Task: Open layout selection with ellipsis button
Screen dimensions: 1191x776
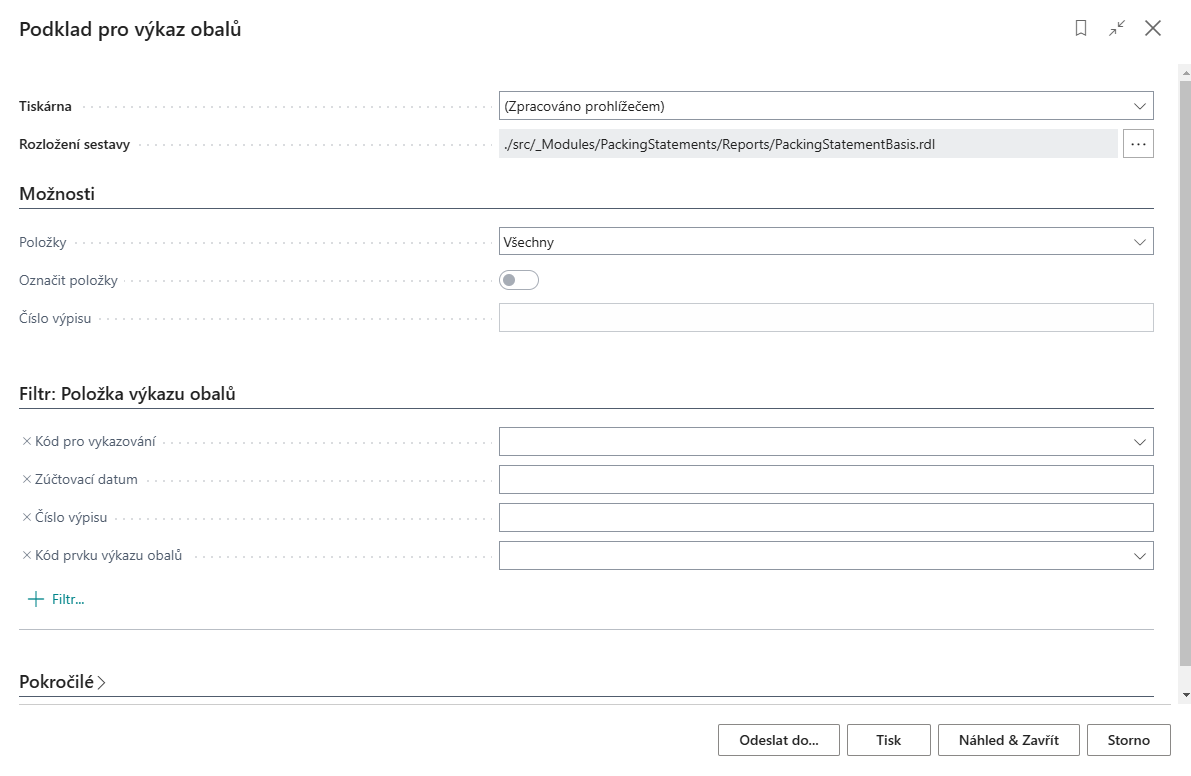Action: (1138, 144)
